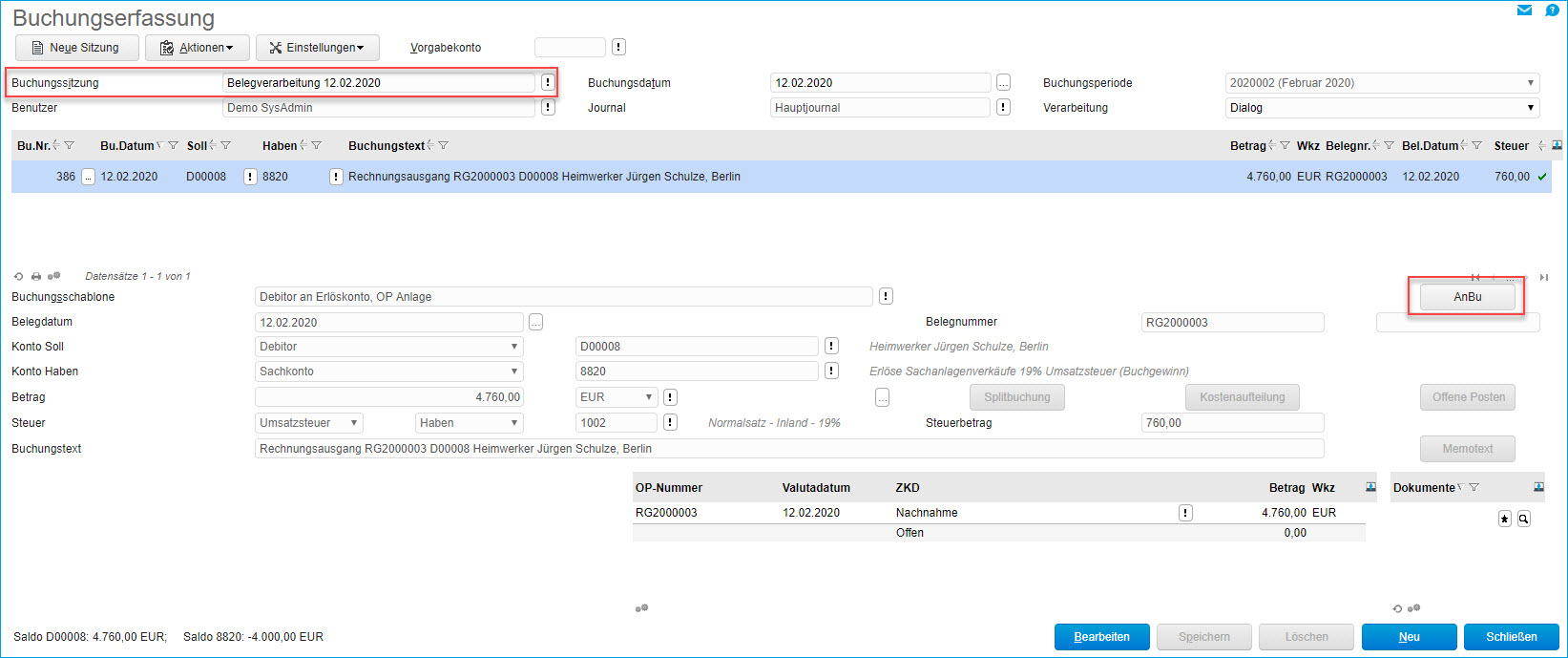Open the Buchungsdatum date picker button
Screen dimensions: 1568x658
click(1003, 83)
